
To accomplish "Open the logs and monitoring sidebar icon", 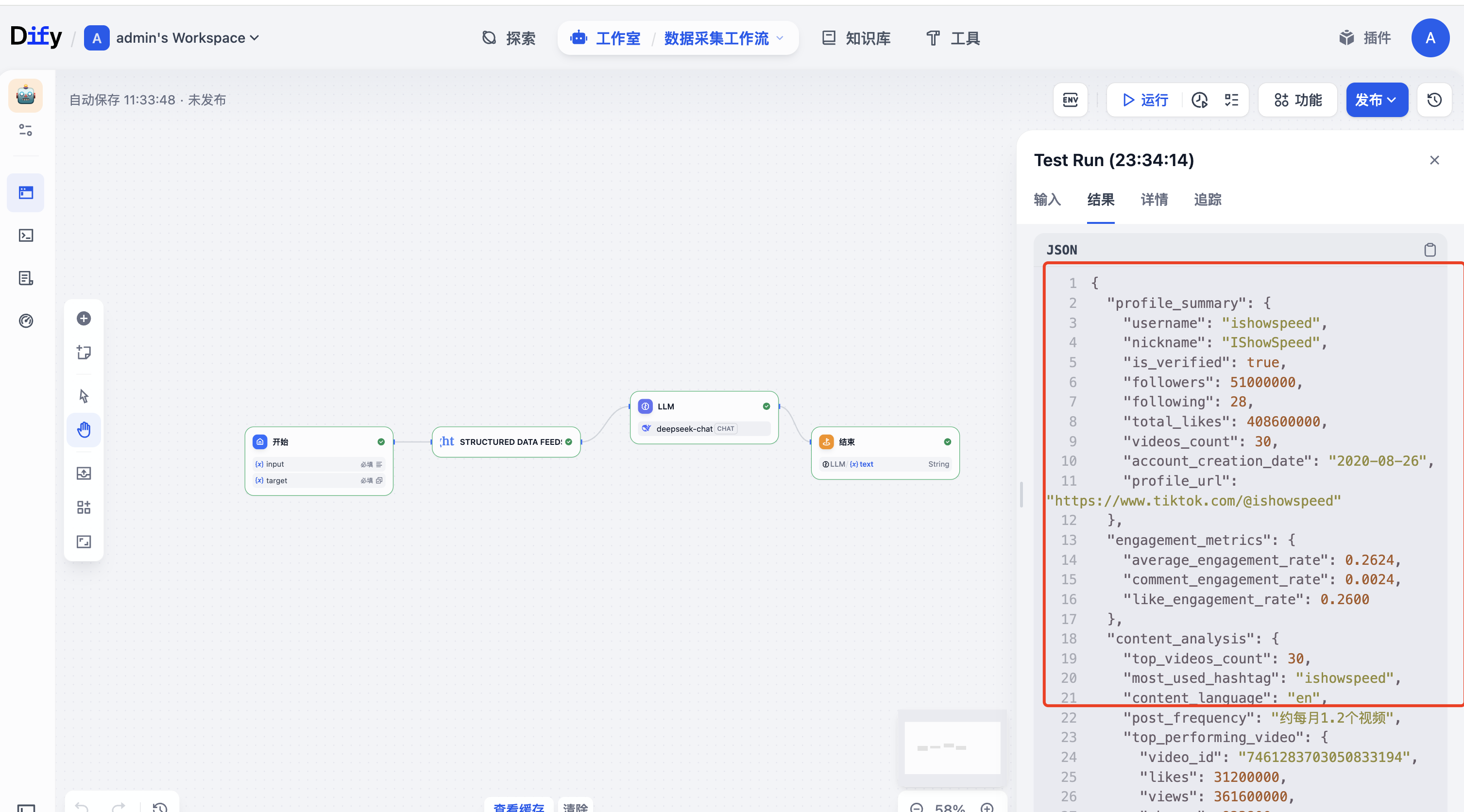I will (x=26, y=278).
